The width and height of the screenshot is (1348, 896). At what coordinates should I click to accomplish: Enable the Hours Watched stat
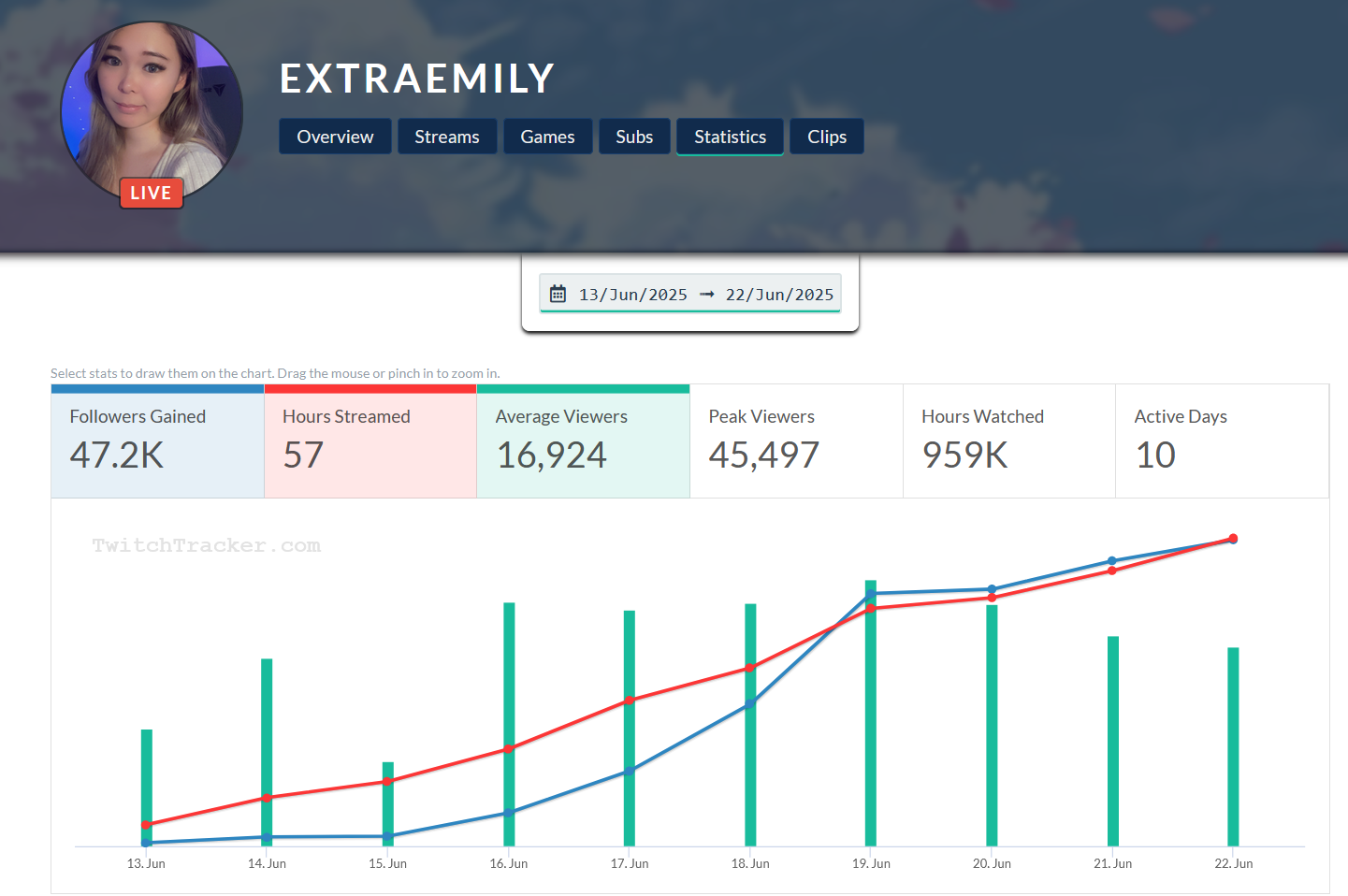tap(1009, 441)
